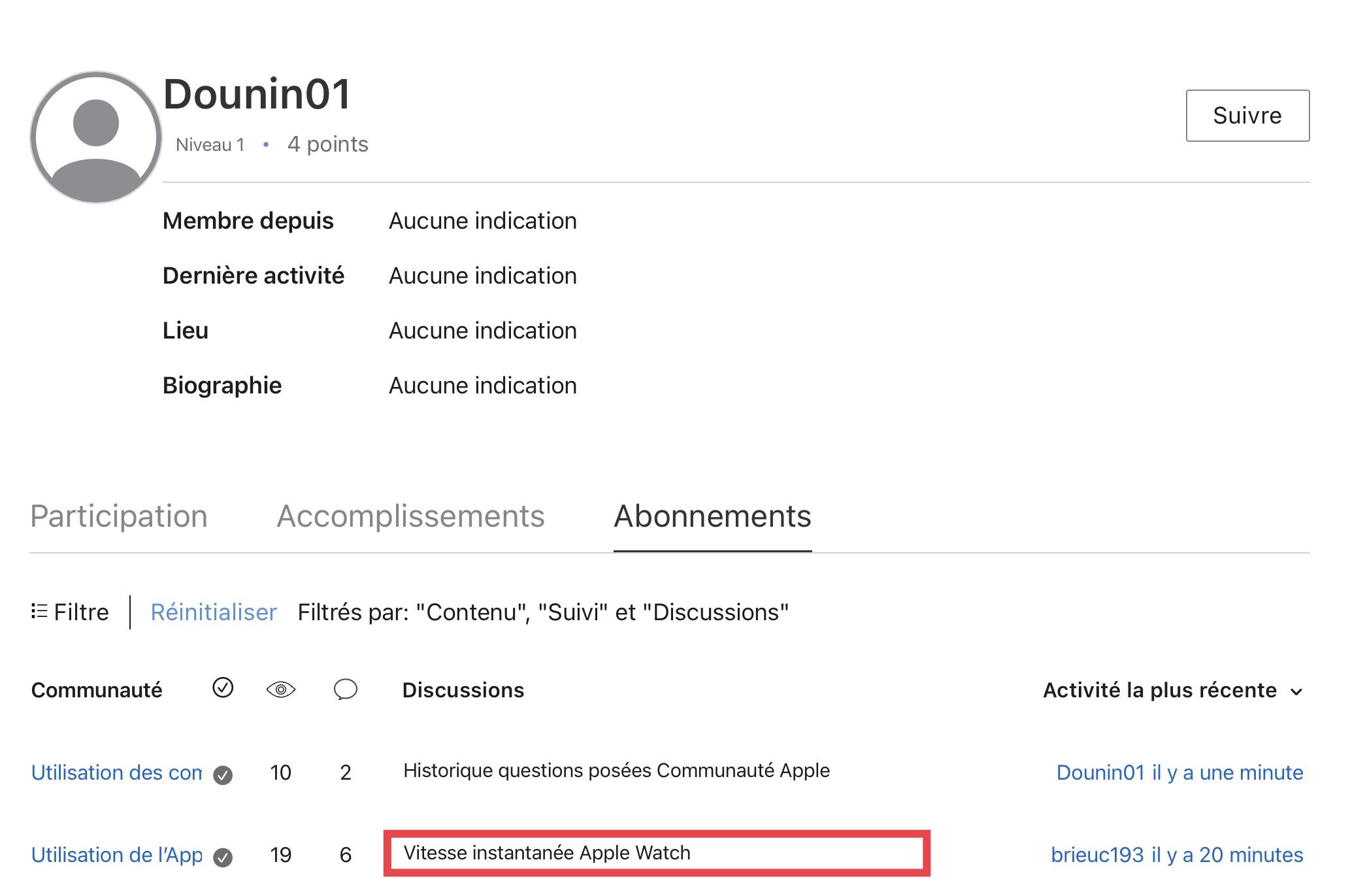Image resolution: width=1367 pixels, height=896 pixels.
Task: Select the Abonnements tab
Action: (x=712, y=516)
